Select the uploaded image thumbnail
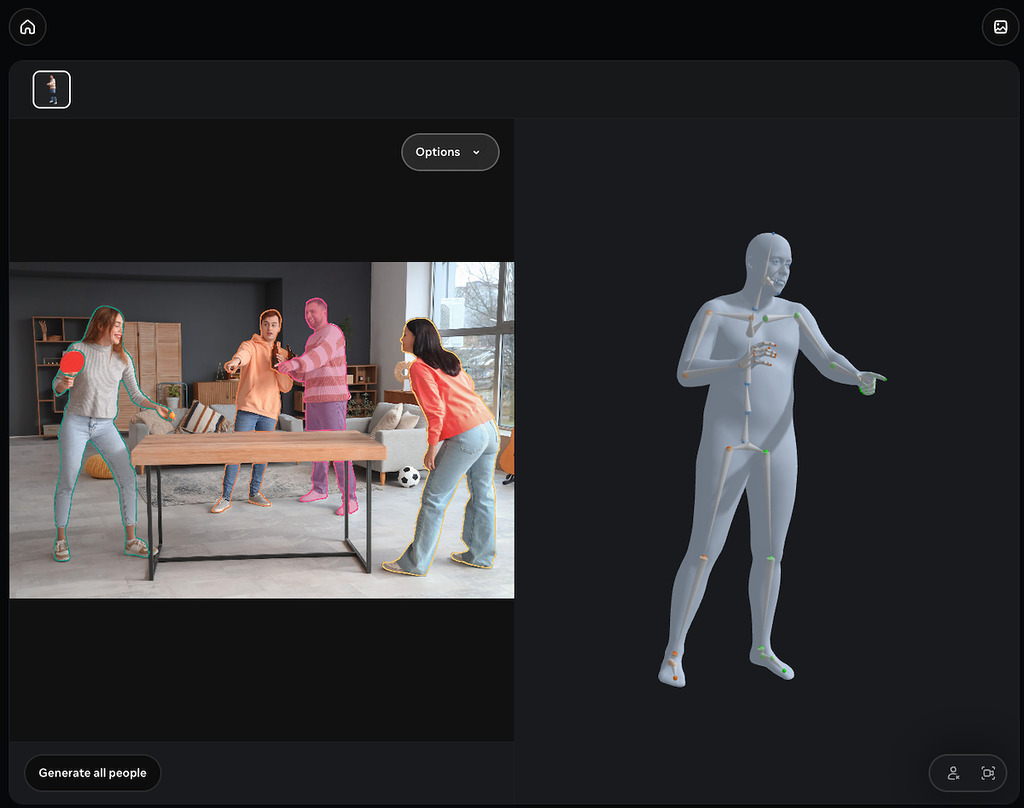1024x808 pixels. coord(52,89)
